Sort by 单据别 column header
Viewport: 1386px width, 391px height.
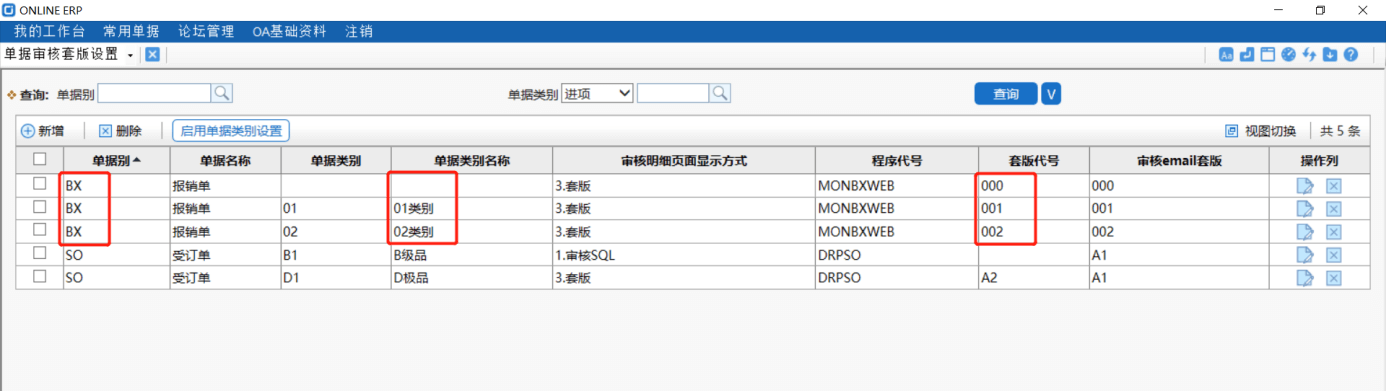click(116, 160)
